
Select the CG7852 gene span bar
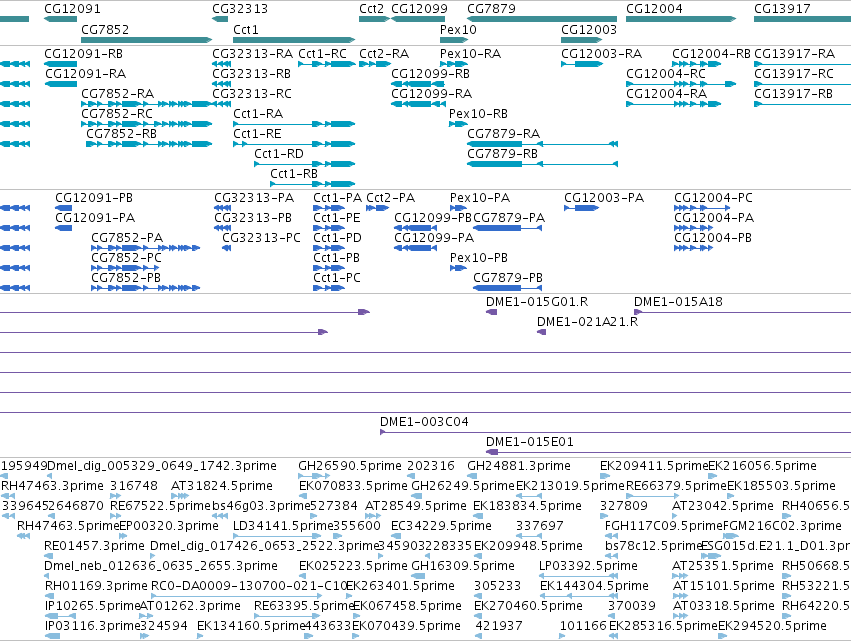point(147,40)
